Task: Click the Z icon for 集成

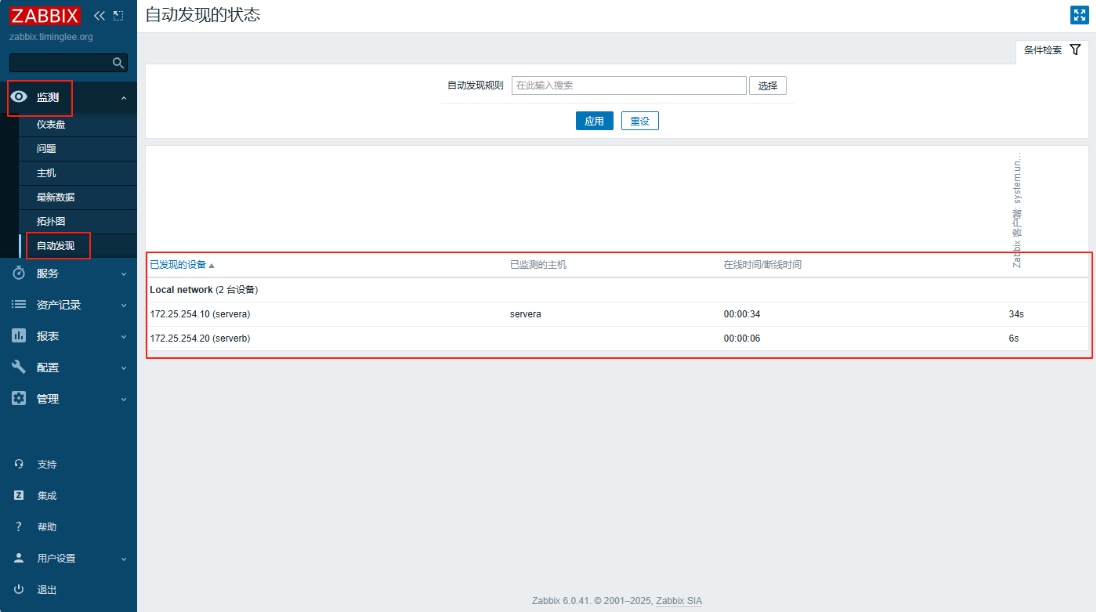Action: [19, 495]
